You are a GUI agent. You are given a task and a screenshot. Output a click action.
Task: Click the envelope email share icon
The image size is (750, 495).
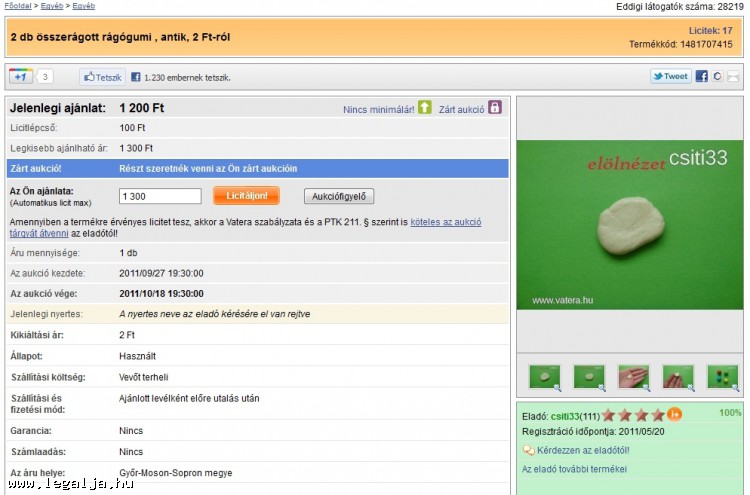pos(733,76)
